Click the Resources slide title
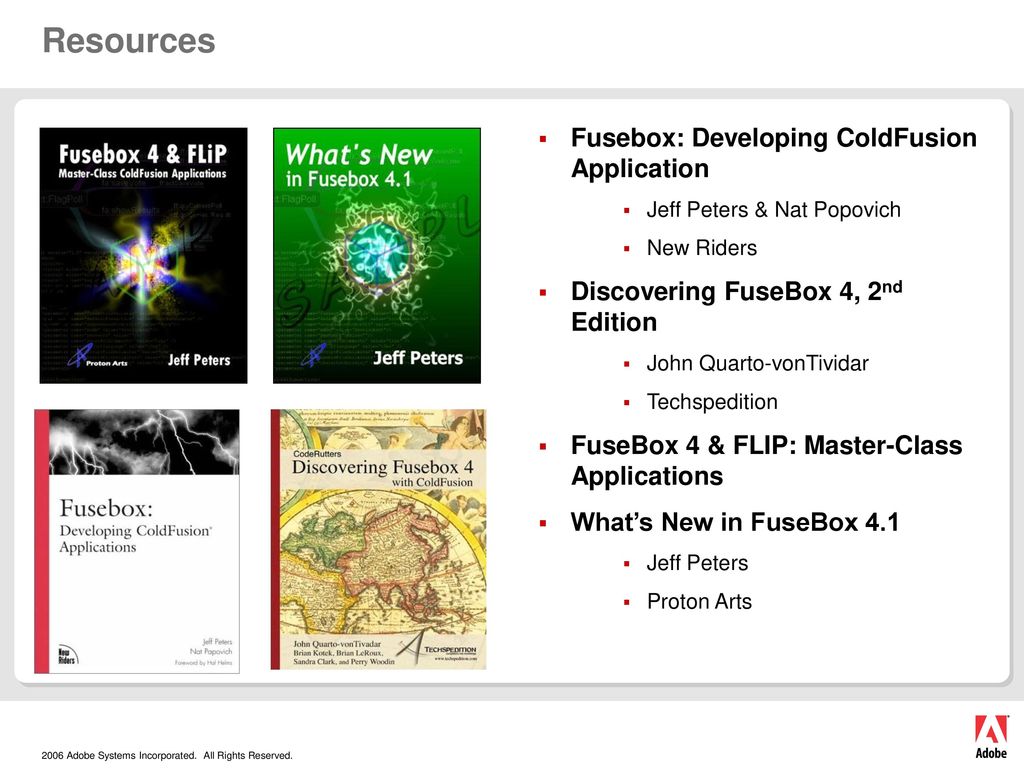 tap(129, 40)
